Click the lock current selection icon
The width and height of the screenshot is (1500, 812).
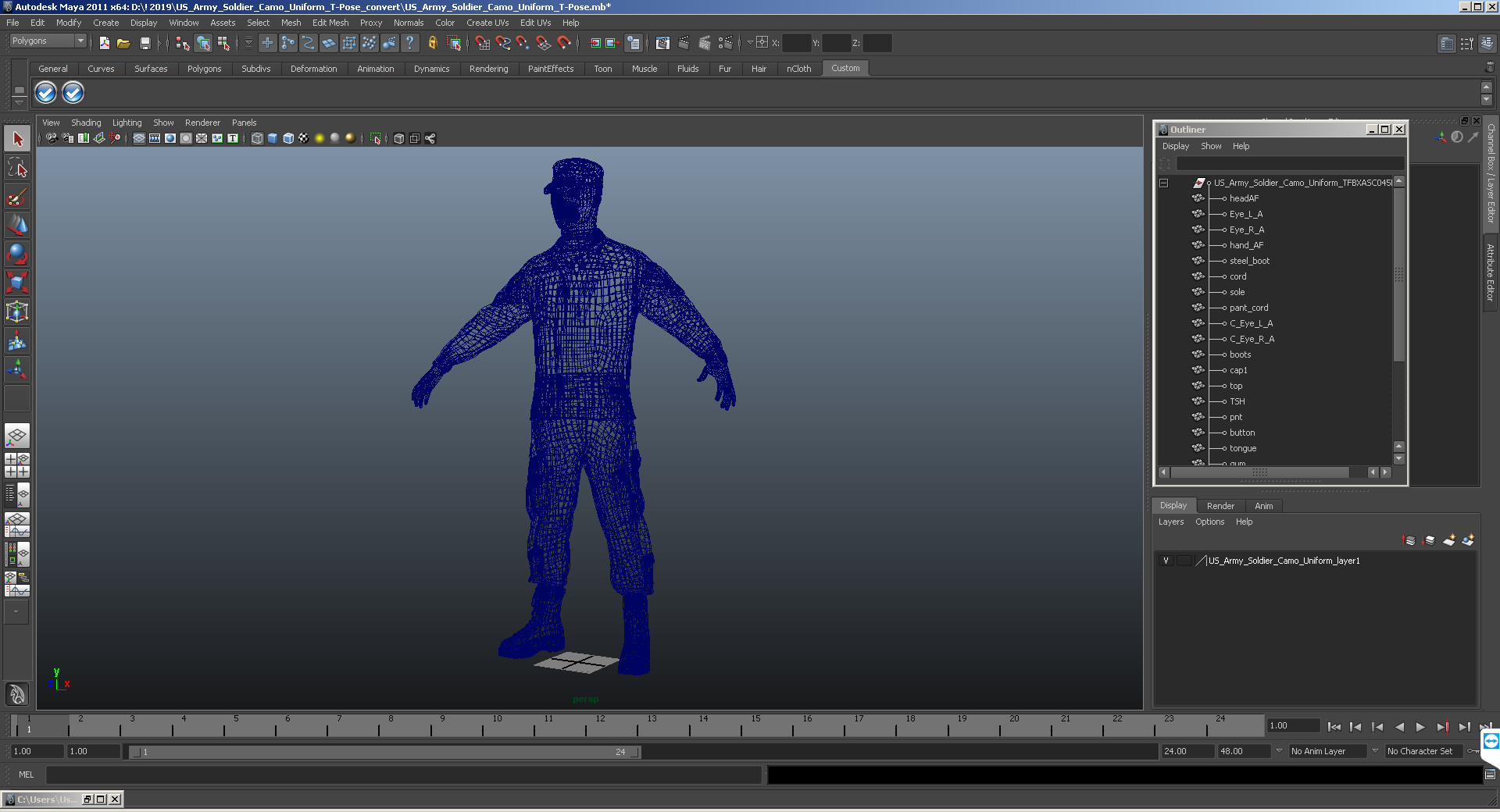(432, 43)
